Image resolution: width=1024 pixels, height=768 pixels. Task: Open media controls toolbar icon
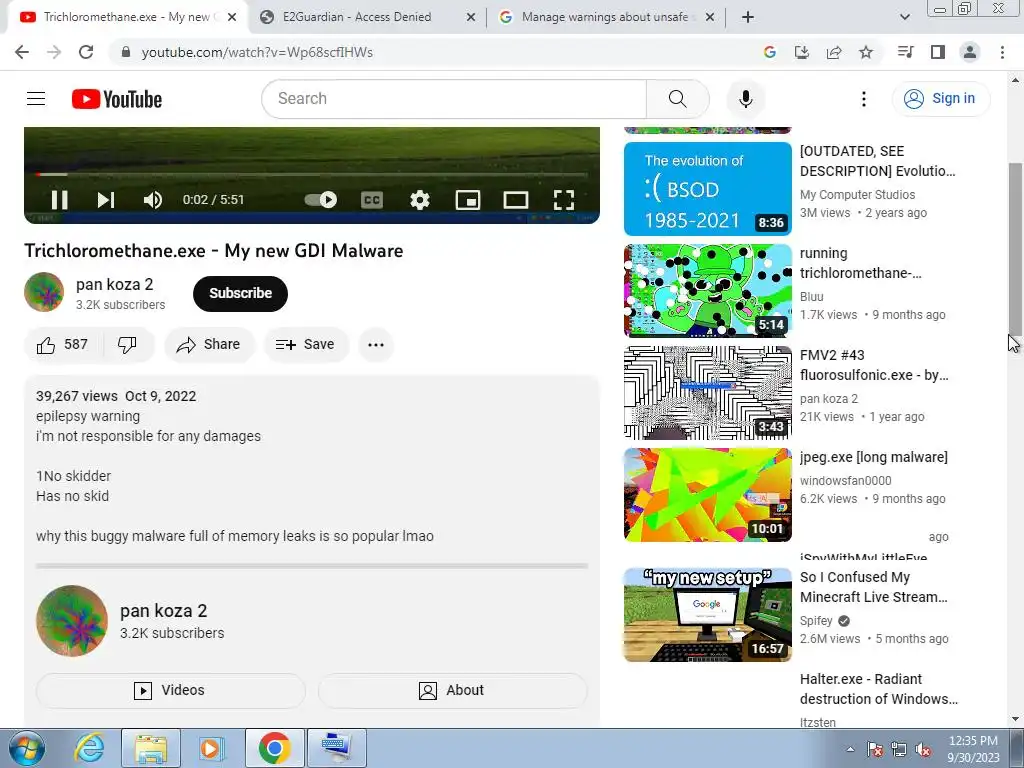[906, 52]
